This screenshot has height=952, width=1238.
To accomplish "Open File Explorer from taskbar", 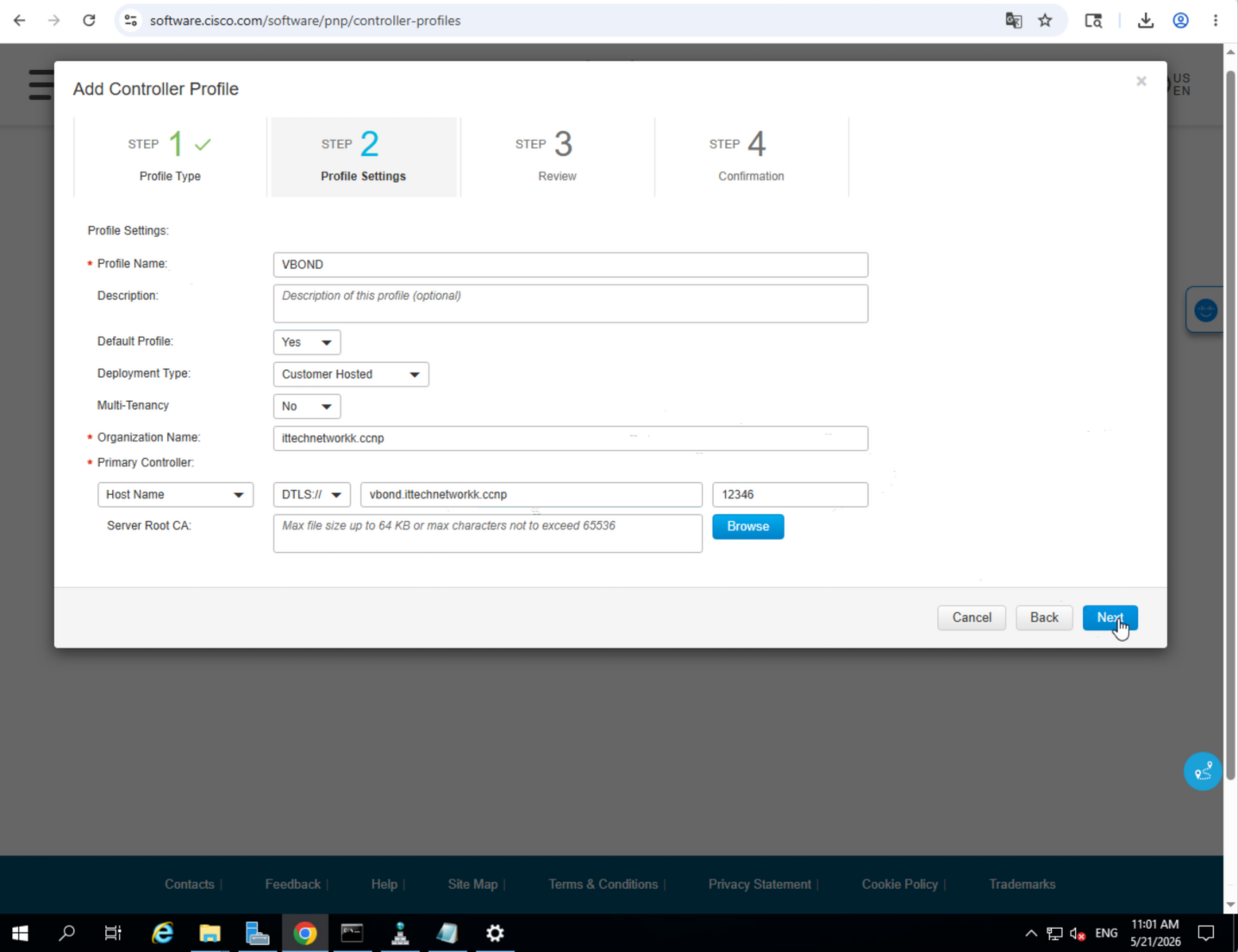I will 209,933.
